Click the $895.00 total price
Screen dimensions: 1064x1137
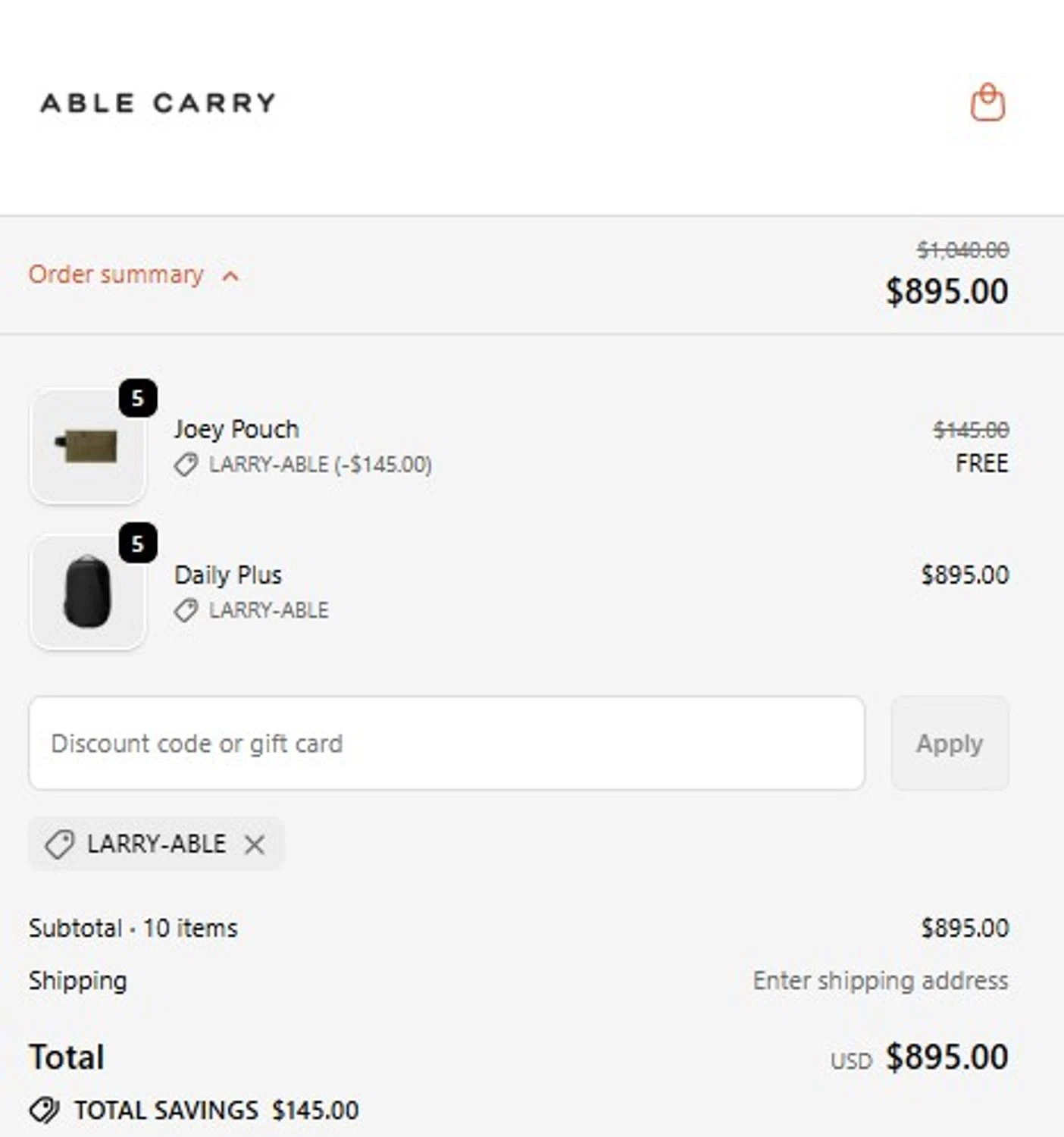tap(947, 1057)
